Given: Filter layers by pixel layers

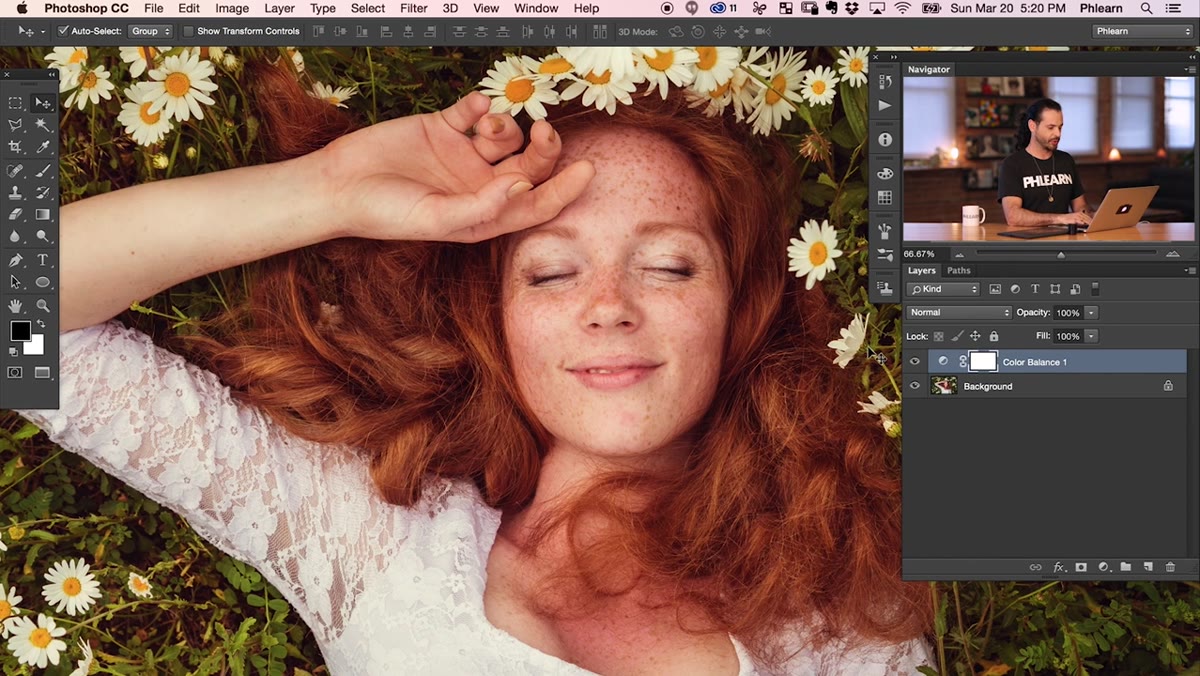Looking at the screenshot, I should [995, 289].
